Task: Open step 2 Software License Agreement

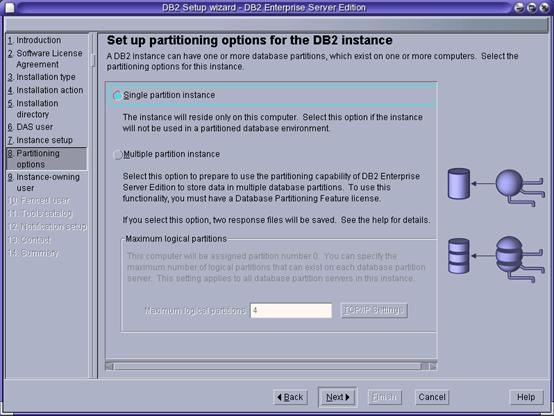Action: click(x=45, y=59)
